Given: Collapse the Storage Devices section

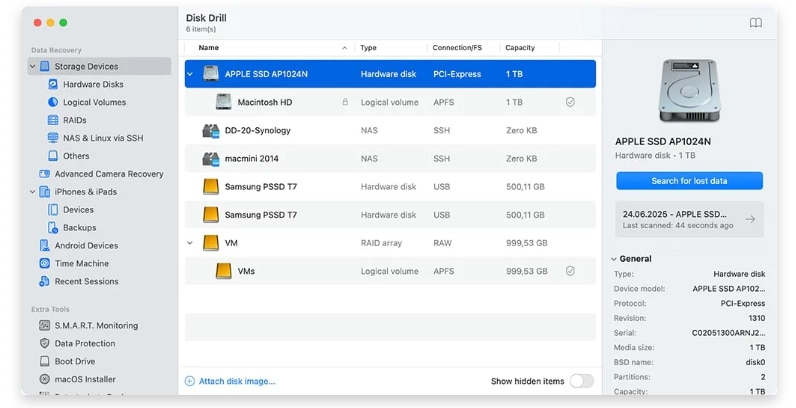Looking at the screenshot, I should pos(32,66).
